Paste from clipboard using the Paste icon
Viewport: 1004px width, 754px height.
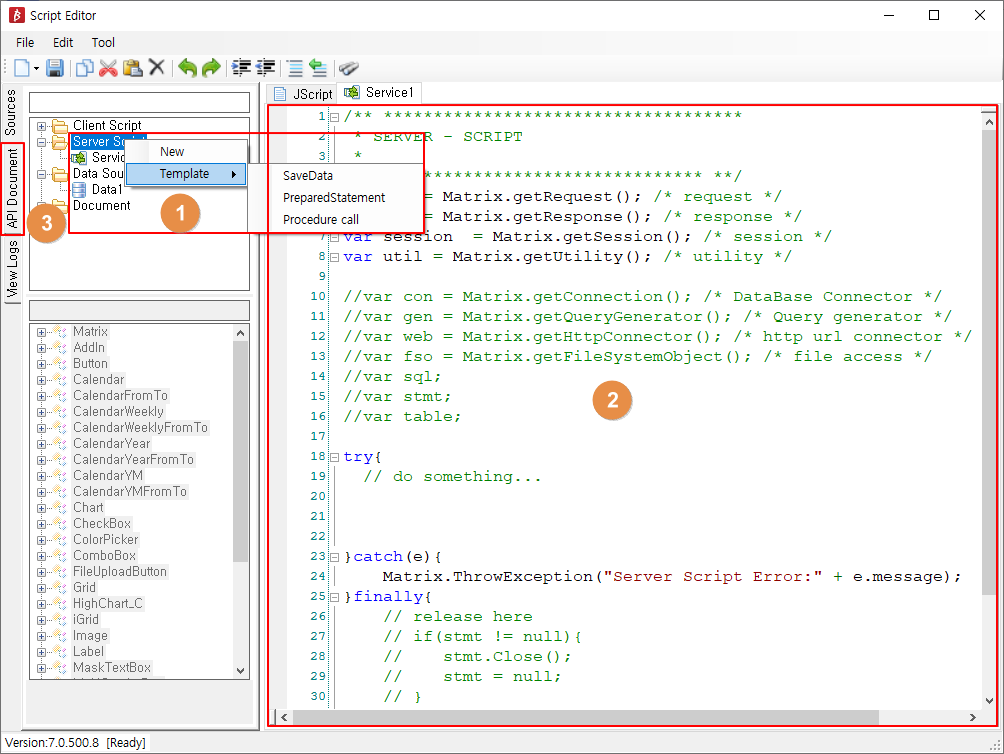pos(133,67)
